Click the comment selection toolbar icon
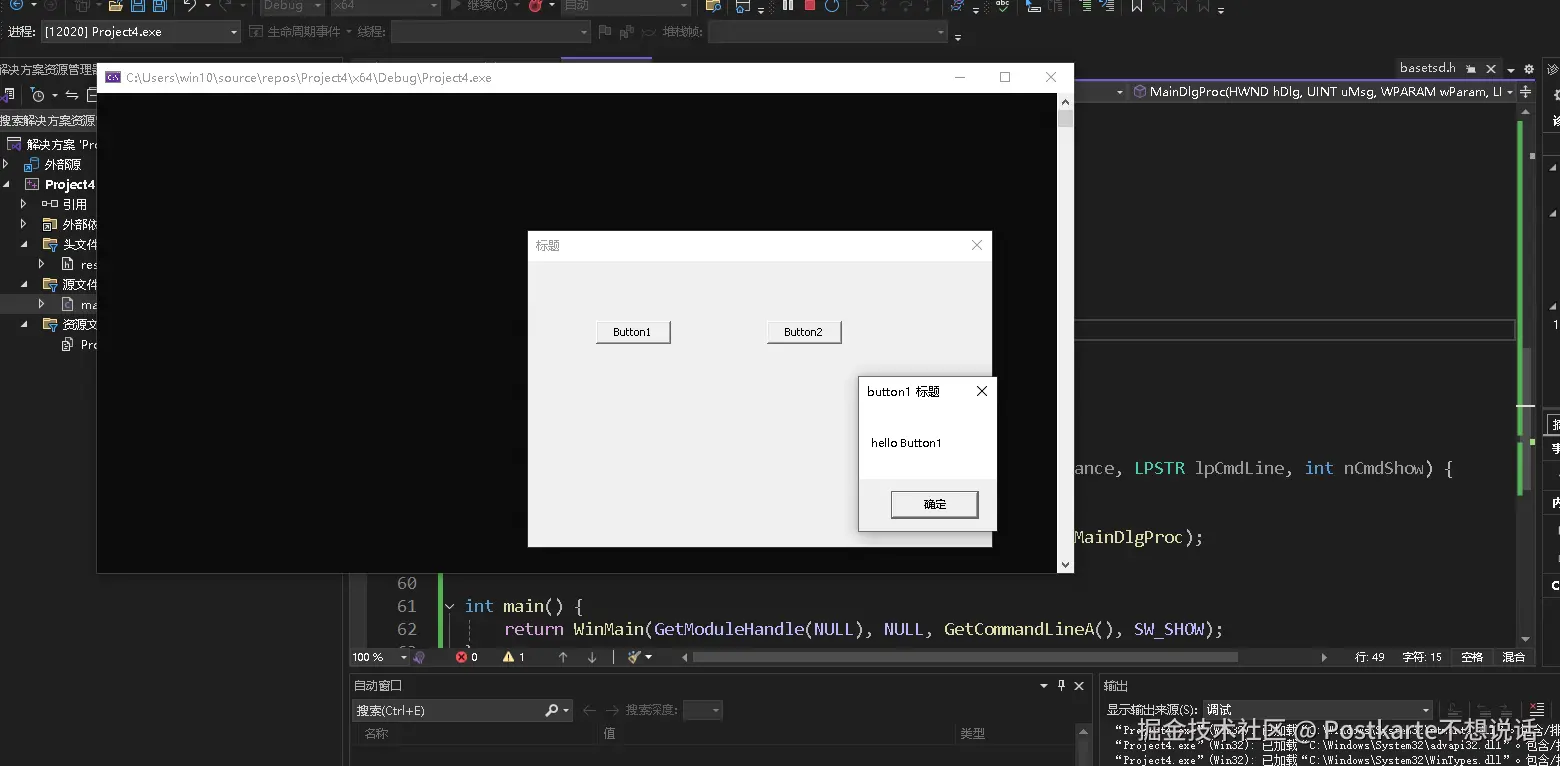 (1086, 6)
